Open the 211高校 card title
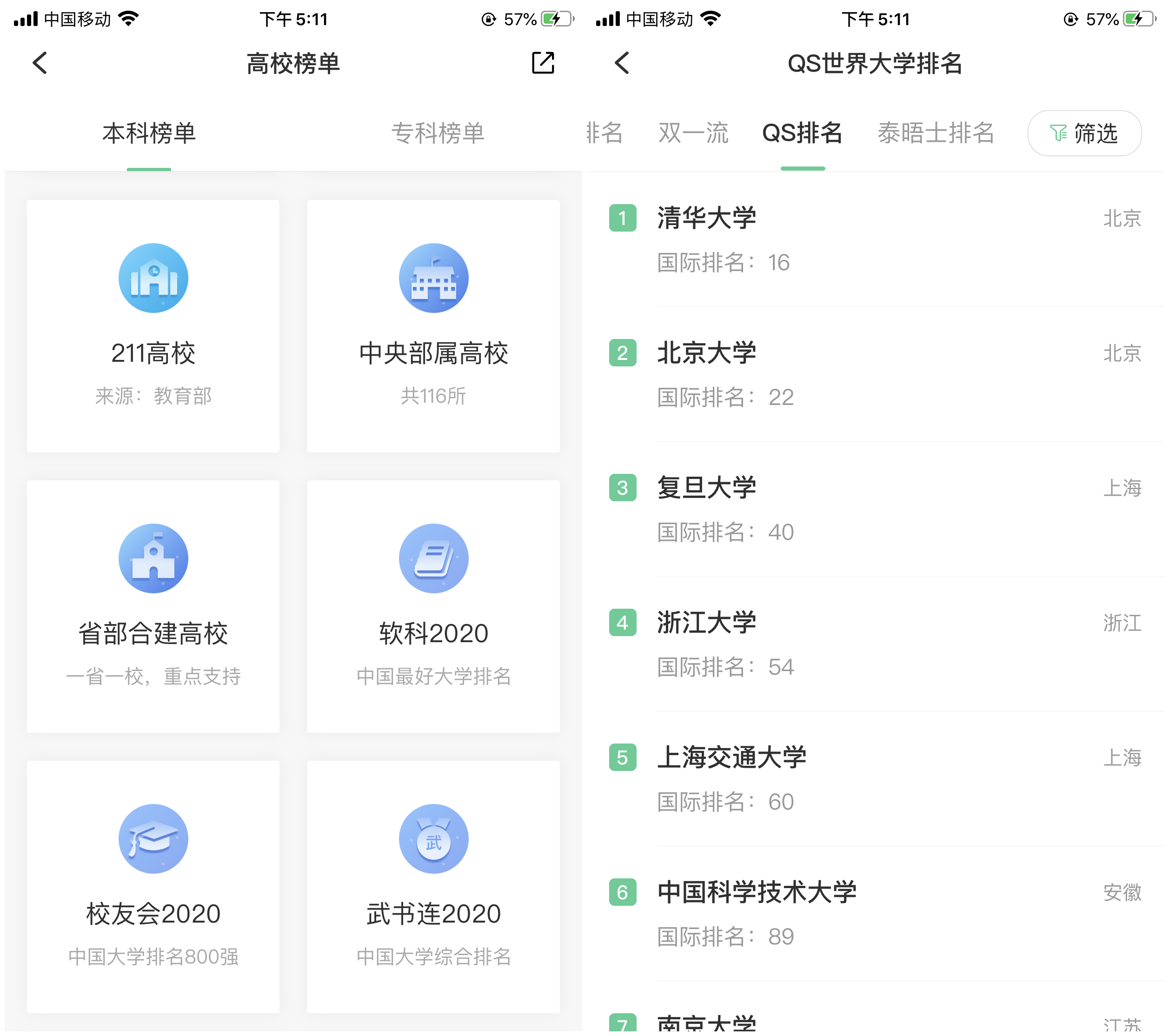Screen dimensions: 1169x1036 point(153,353)
